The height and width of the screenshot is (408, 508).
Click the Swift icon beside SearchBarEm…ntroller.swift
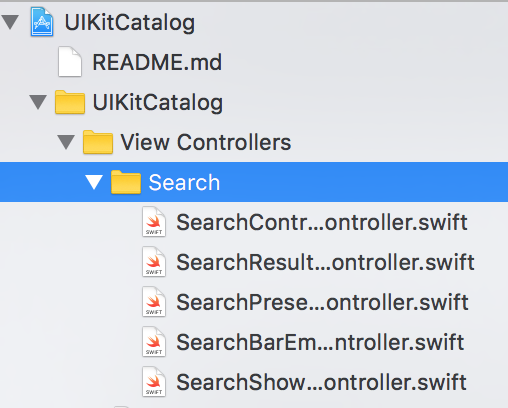point(154,342)
